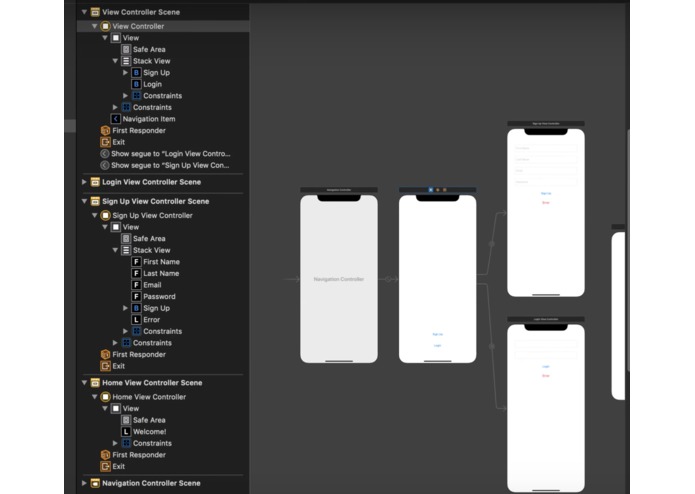695x494 pixels.
Task: Expand the Login View Controller Scene triangle
Action: [84, 182]
